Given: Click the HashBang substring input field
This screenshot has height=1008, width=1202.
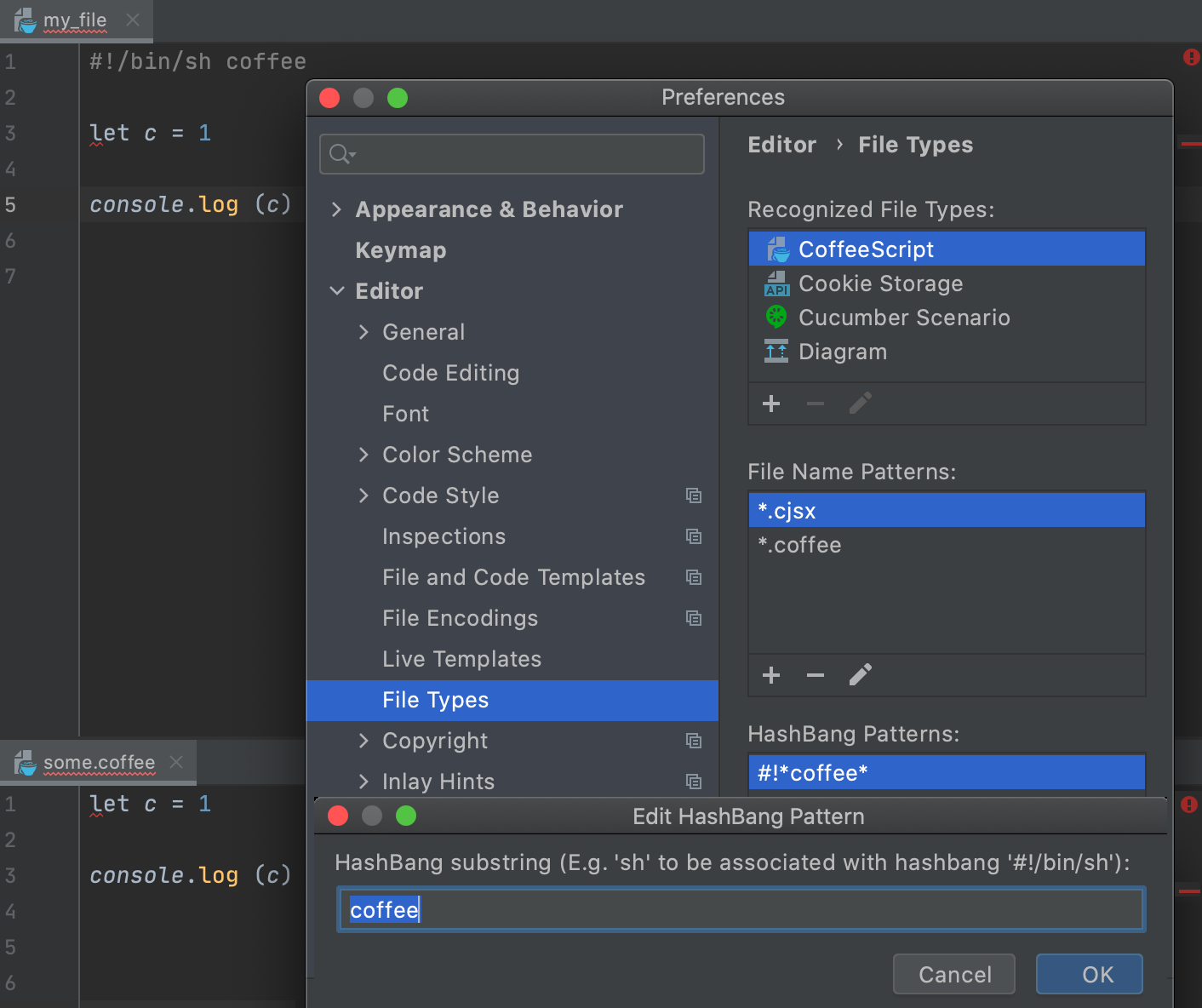Looking at the screenshot, I should pyautogui.click(x=741, y=909).
